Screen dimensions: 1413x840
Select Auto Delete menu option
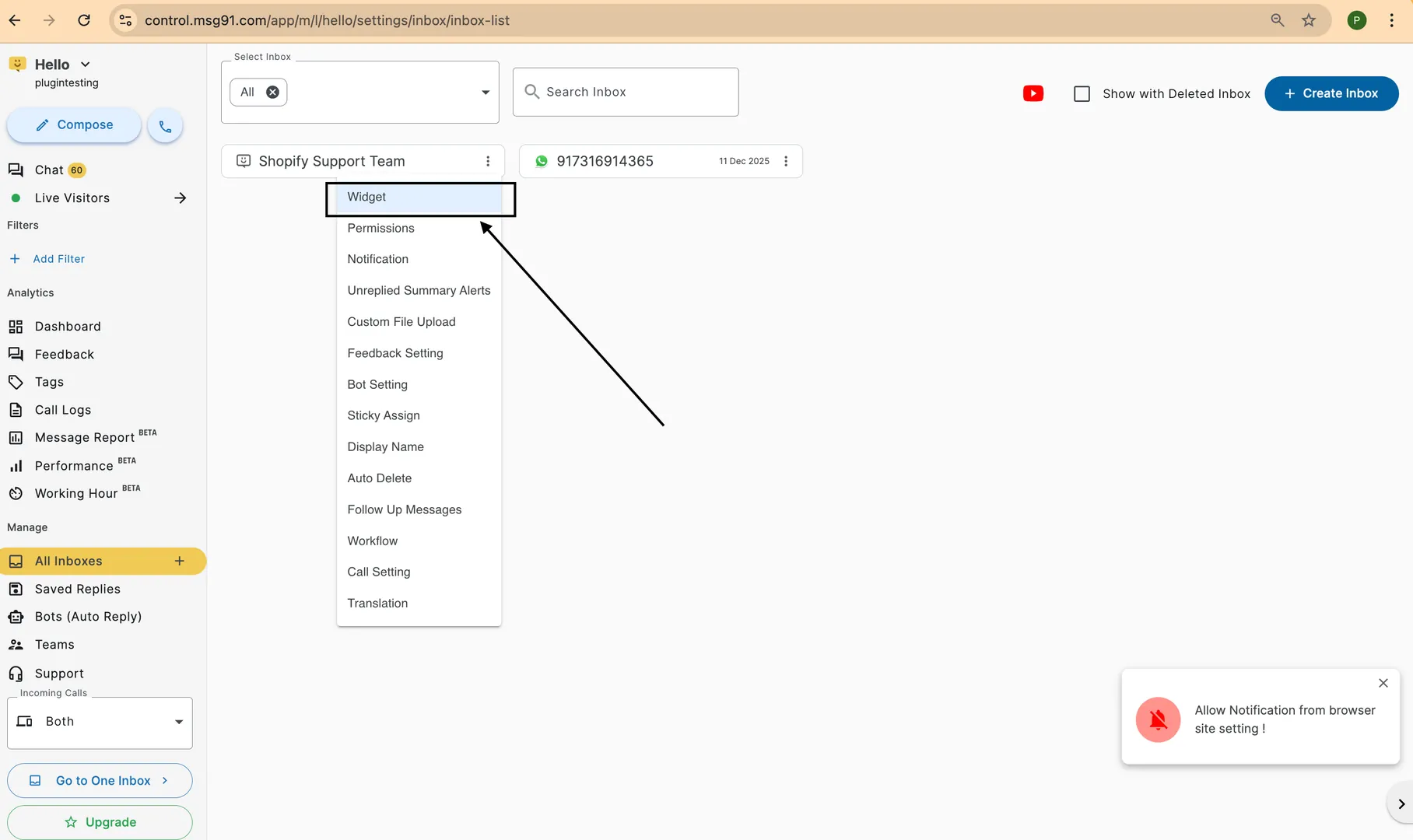[x=419, y=478]
